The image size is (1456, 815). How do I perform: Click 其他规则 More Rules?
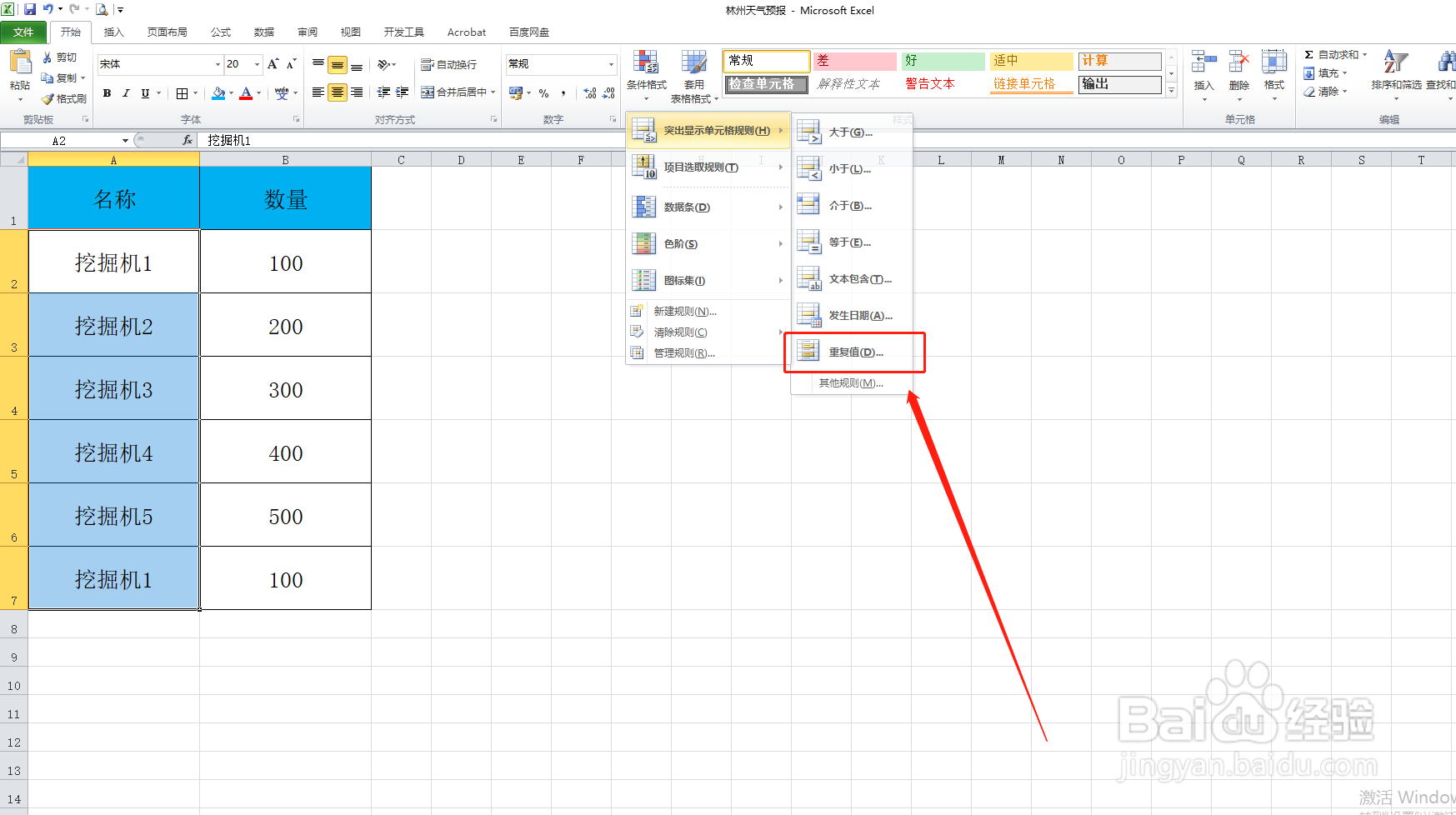click(x=853, y=383)
